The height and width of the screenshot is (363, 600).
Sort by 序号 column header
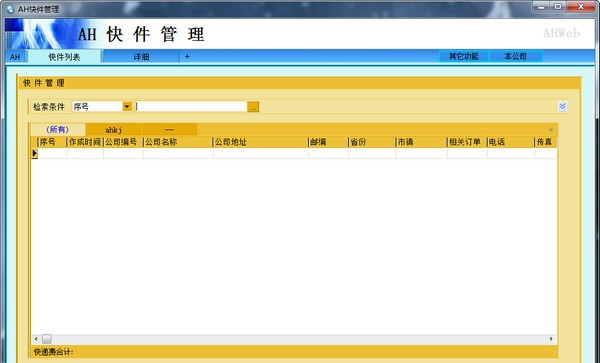tap(52, 142)
